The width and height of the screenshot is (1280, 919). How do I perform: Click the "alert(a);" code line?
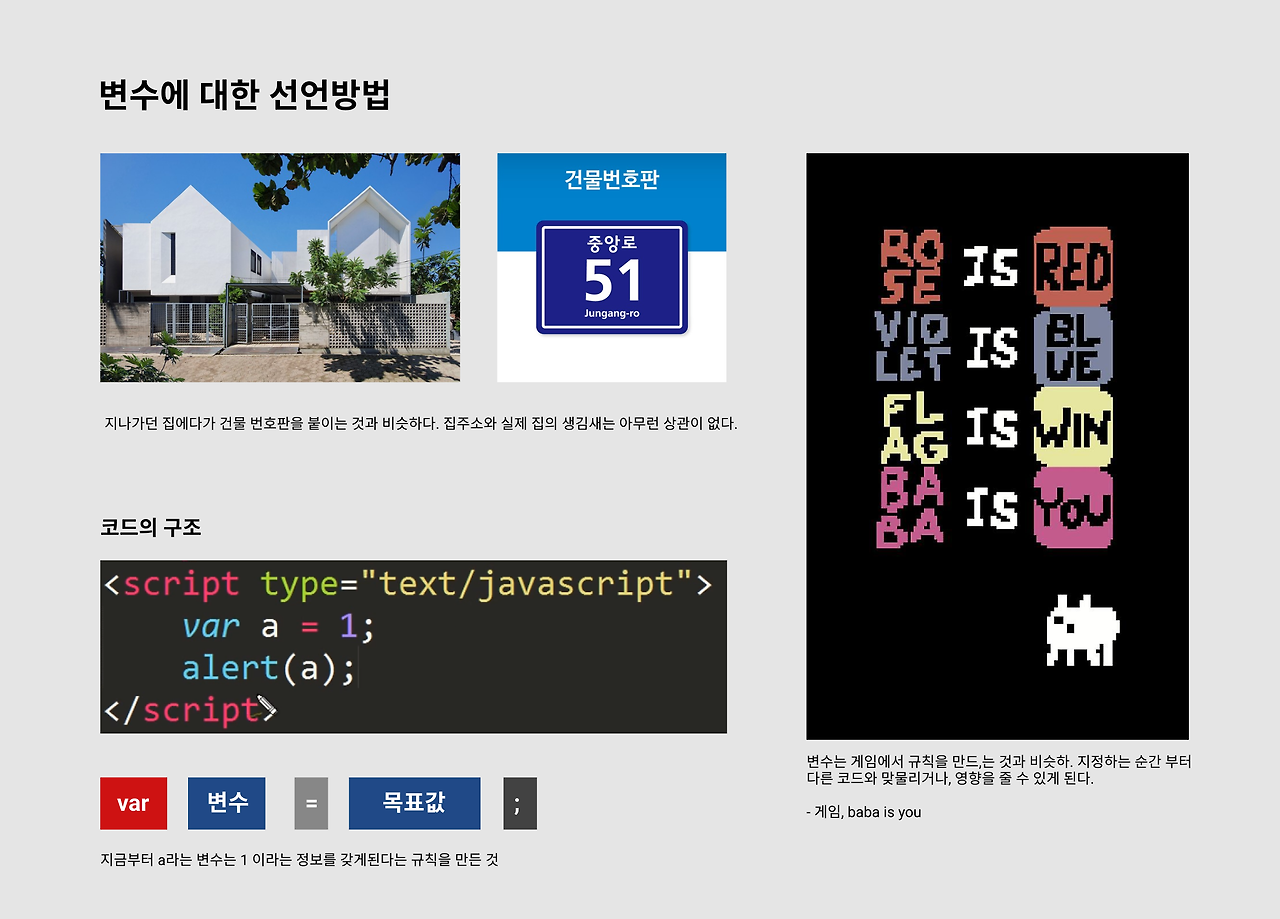[x=268, y=668]
